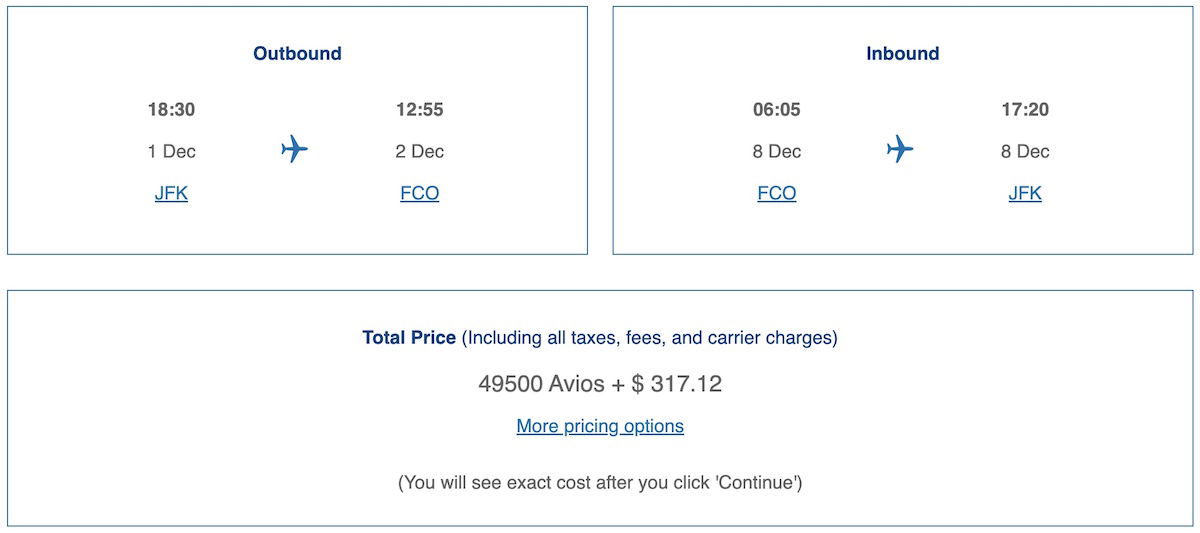Click the Inbound flight airplane icon
The image size is (1200, 533).
[x=900, y=150]
